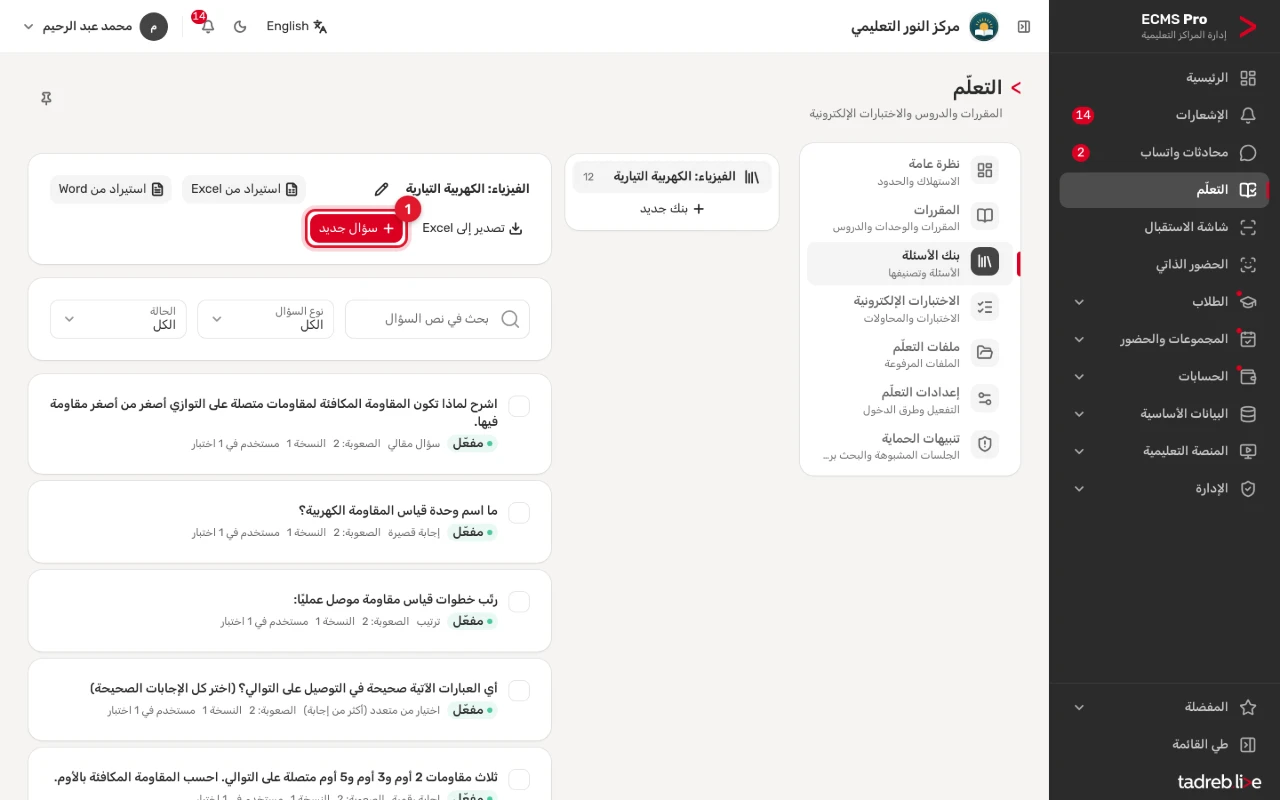Click the تنبيهات الحماية section label
This screenshot has width=1280, height=800.
click(x=921, y=438)
